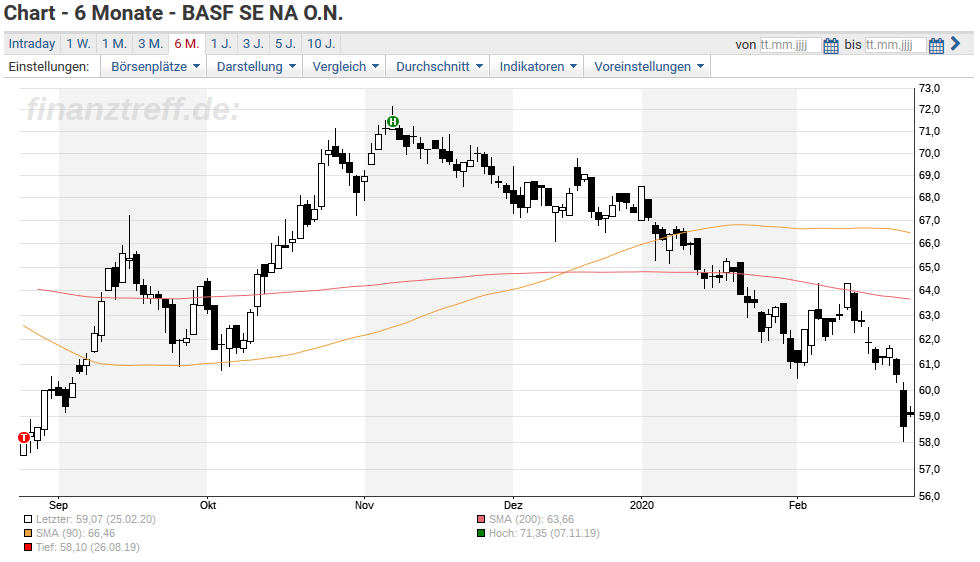This screenshot has height=562, width=980.
Task: Select the 3 M. time range tab
Action: (x=151, y=44)
